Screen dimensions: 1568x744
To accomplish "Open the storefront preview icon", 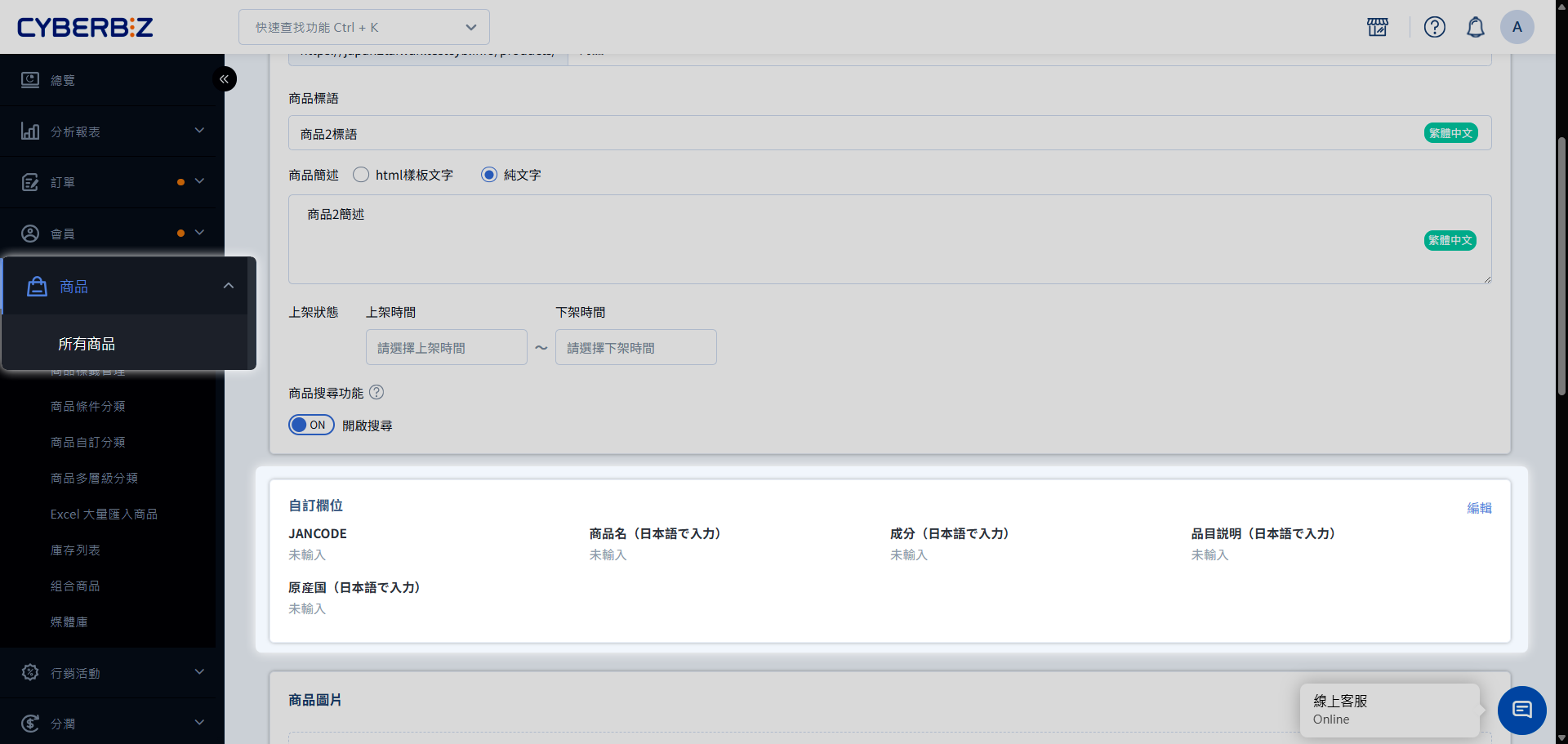I will 1378,27.
